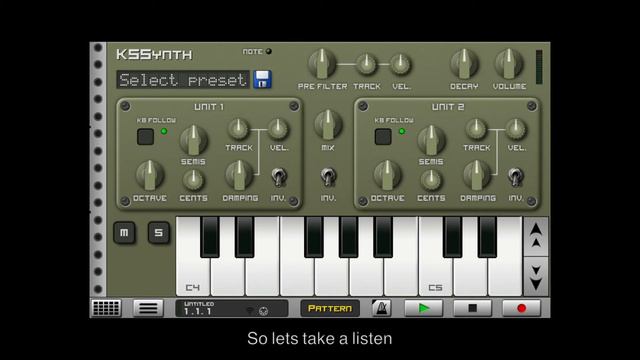Click the Unit 2 Track knob
640x360 pixels.
tap(476, 129)
